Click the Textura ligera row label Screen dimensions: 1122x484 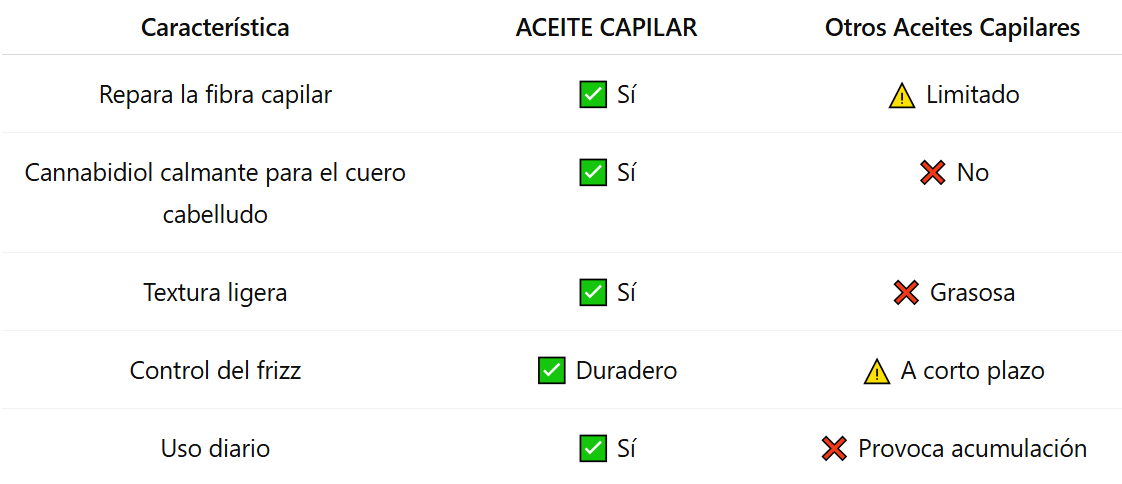pyautogui.click(x=215, y=293)
